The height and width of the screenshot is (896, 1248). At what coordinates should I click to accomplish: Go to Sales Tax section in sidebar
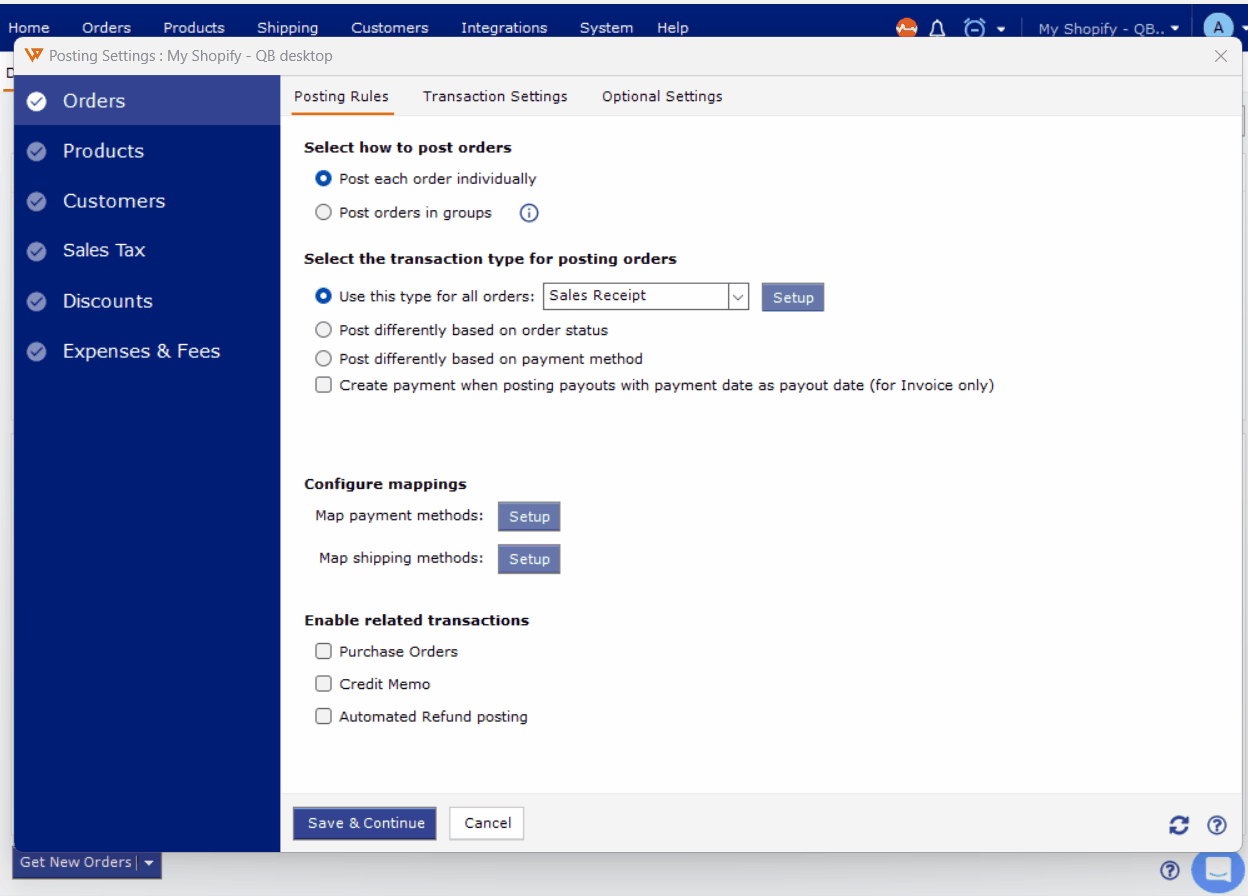pos(147,251)
